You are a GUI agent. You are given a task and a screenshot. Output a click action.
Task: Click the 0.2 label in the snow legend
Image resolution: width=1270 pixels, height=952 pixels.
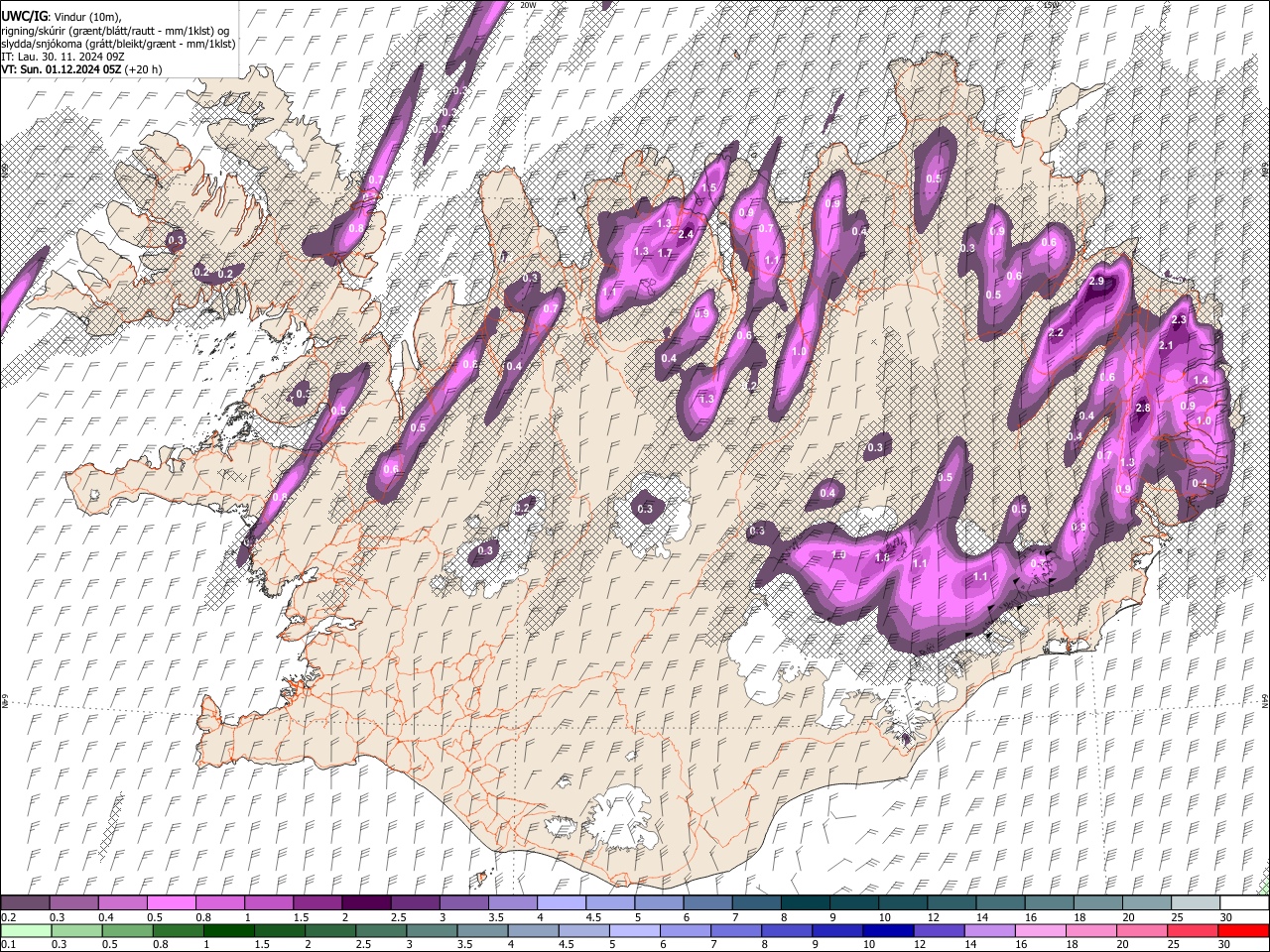(8, 917)
